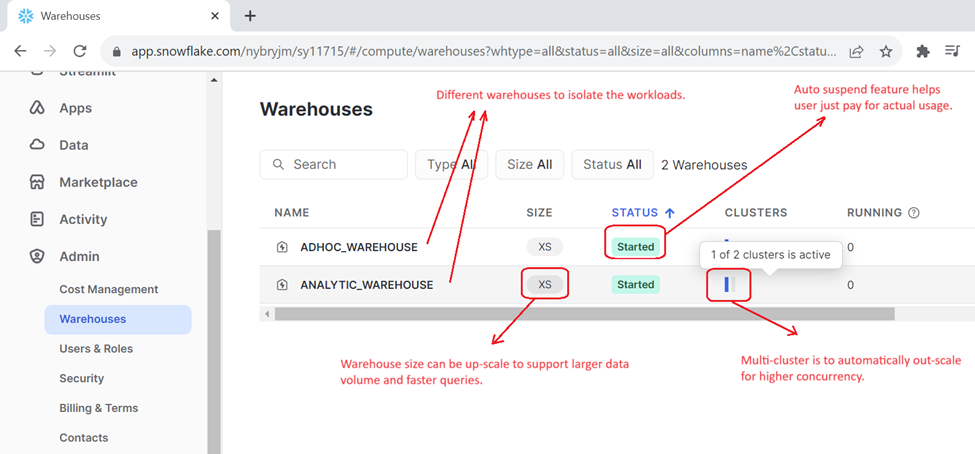Screen dimensions: 975x454
Task: Click the warehouse Search field
Action: point(334,164)
